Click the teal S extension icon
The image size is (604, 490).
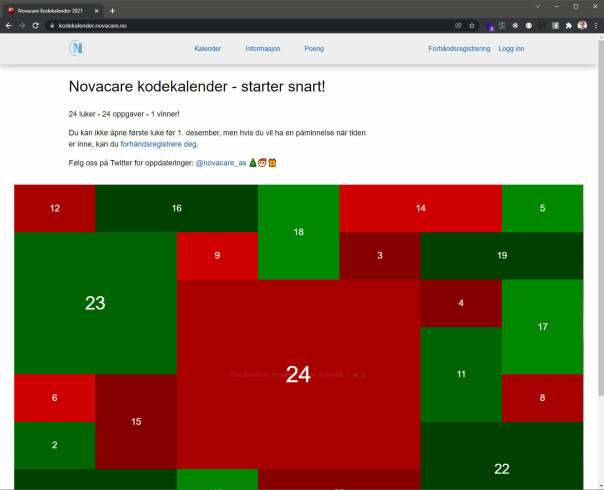[x=502, y=25]
